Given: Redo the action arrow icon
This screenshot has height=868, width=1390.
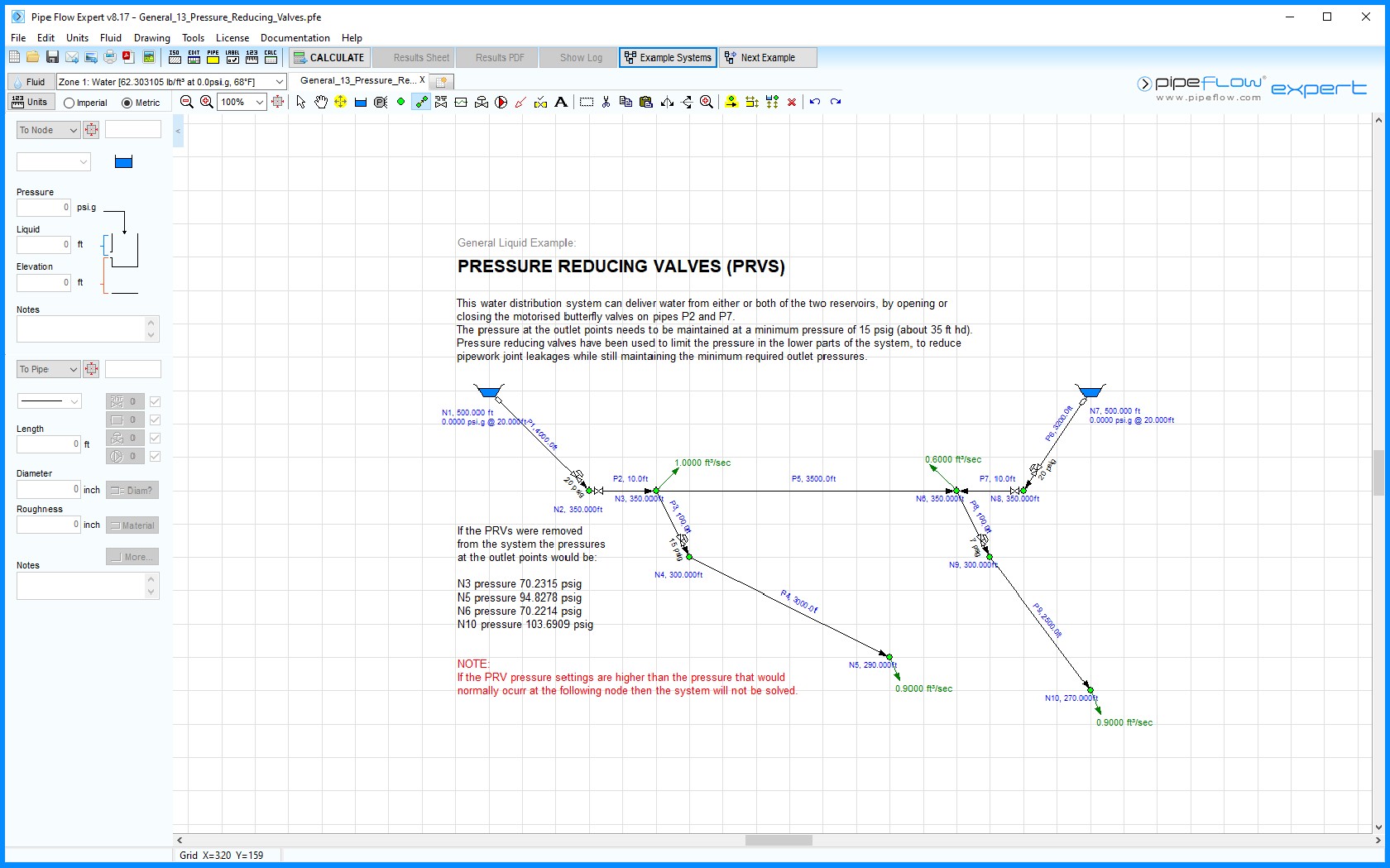Looking at the screenshot, I should [x=836, y=102].
